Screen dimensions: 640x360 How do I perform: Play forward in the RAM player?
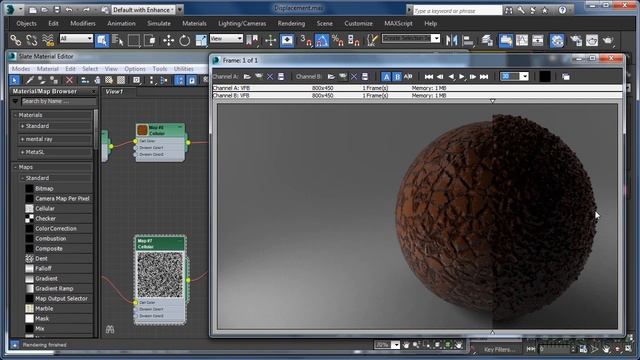tap(462, 76)
